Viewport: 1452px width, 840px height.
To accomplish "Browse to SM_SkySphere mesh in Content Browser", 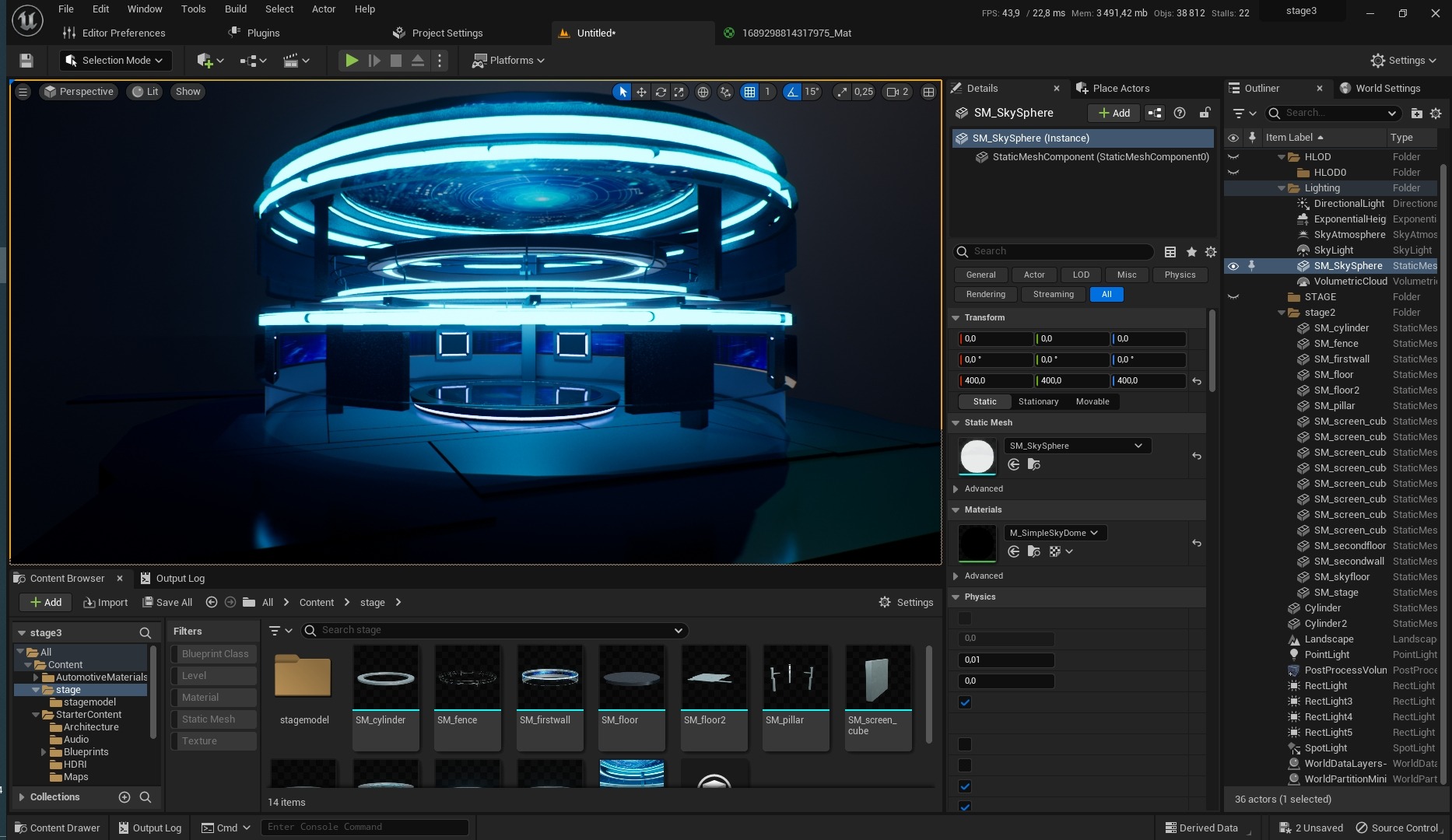I will [x=1033, y=464].
